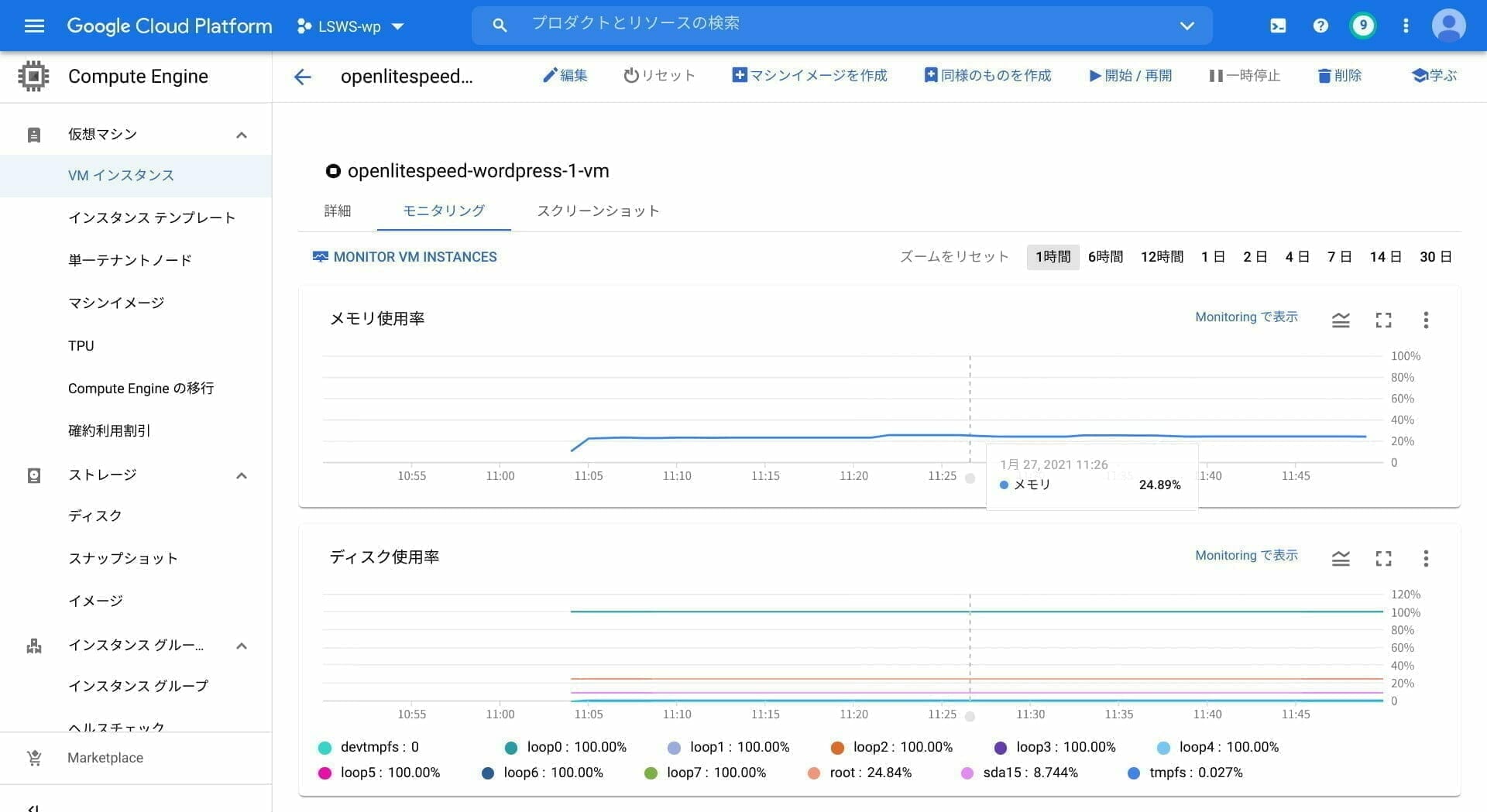Select the 12時間 time range
The width and height of the screenshot is (1487, 812).
(1162, 257)
